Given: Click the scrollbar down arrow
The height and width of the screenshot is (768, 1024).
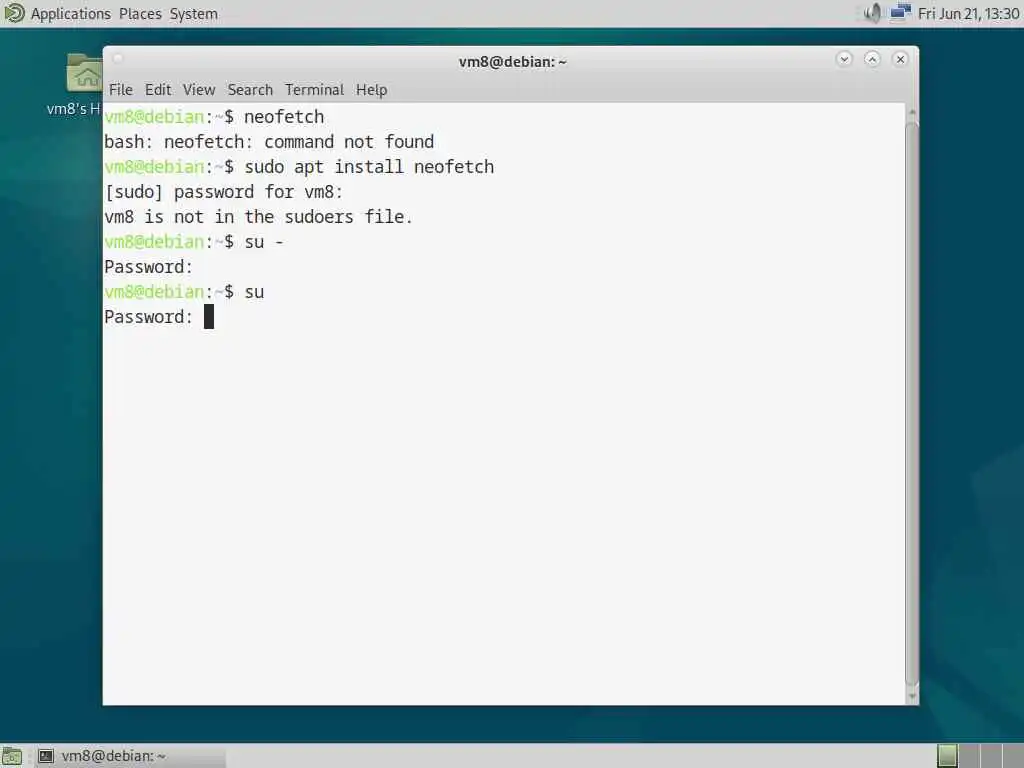Looking at the screenshot, I should (912, 696).
